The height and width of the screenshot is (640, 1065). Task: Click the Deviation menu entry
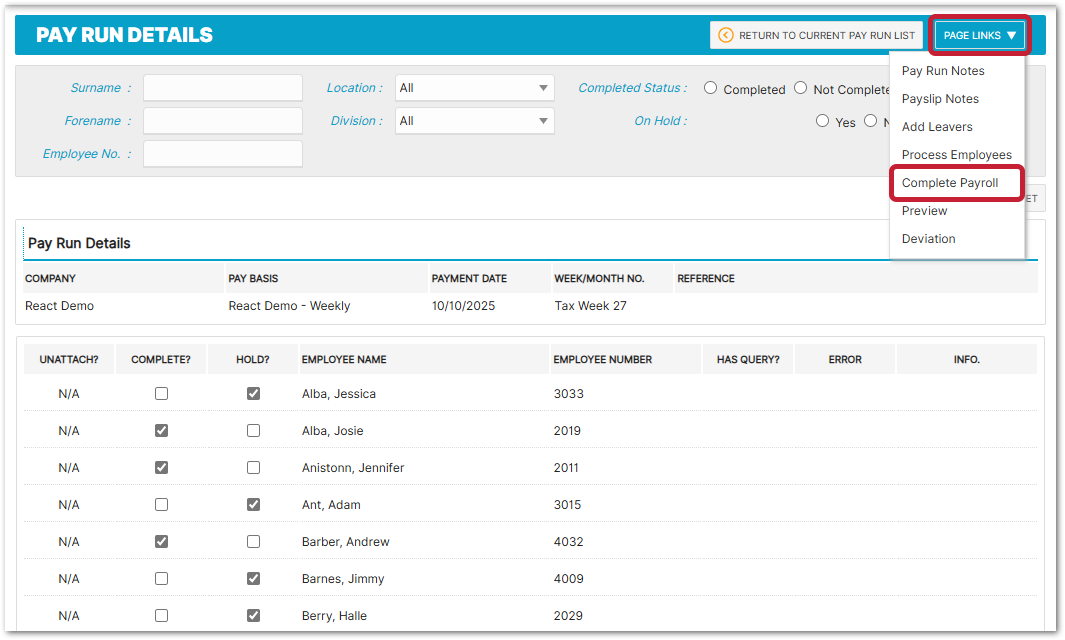click(928, 239)
